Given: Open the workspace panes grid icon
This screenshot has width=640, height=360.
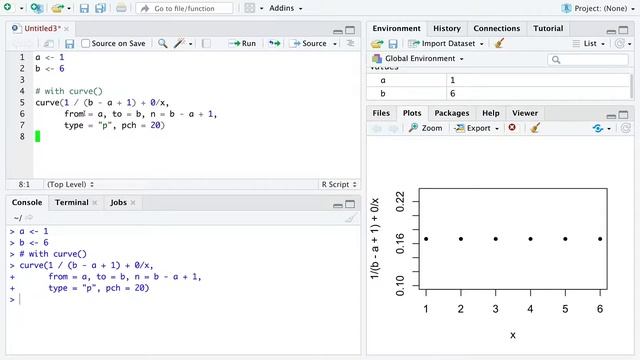Looking at the screenshot, I should [250, 8].
